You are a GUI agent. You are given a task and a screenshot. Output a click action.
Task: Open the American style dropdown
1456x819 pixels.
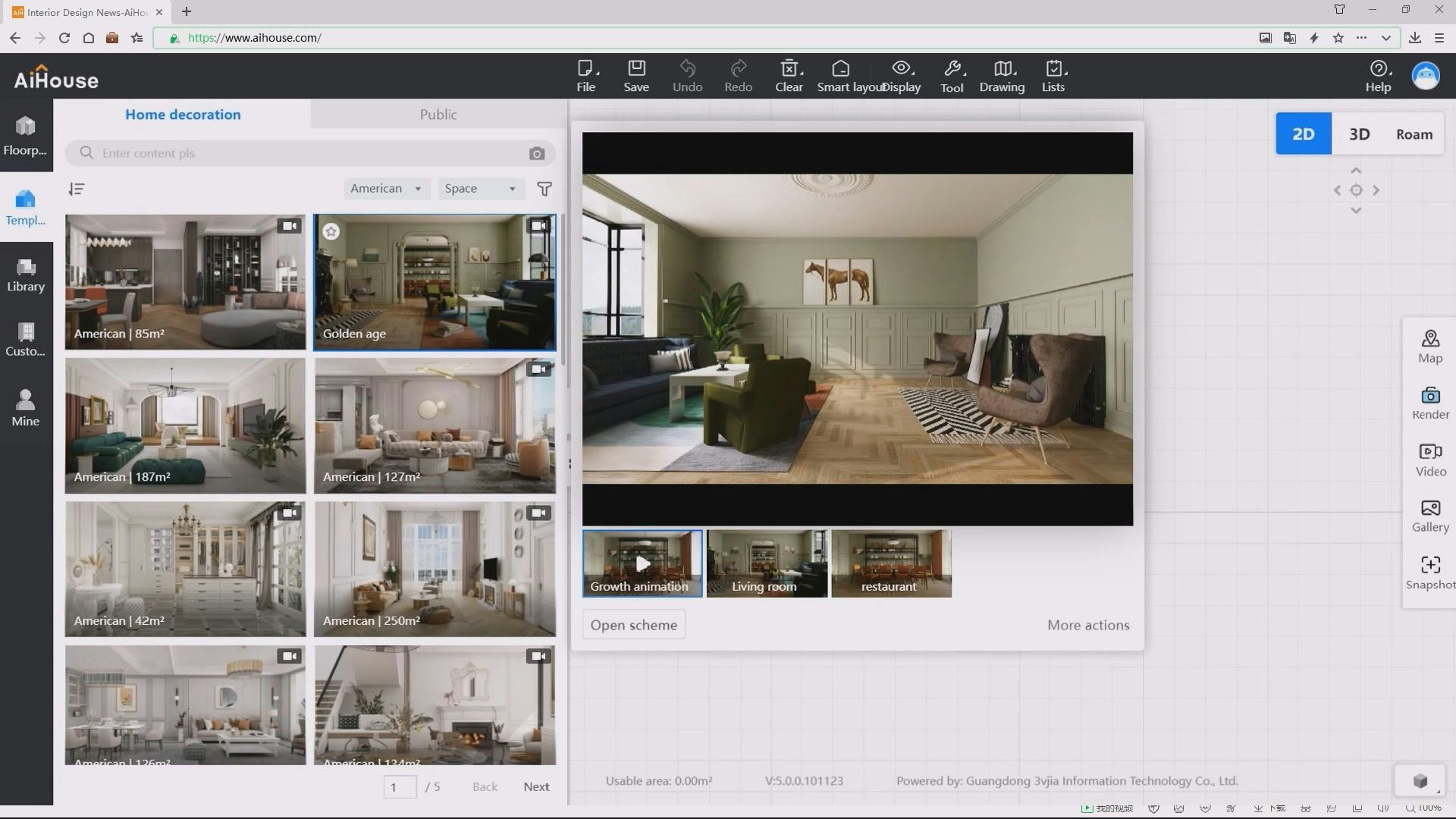[387, 188]
